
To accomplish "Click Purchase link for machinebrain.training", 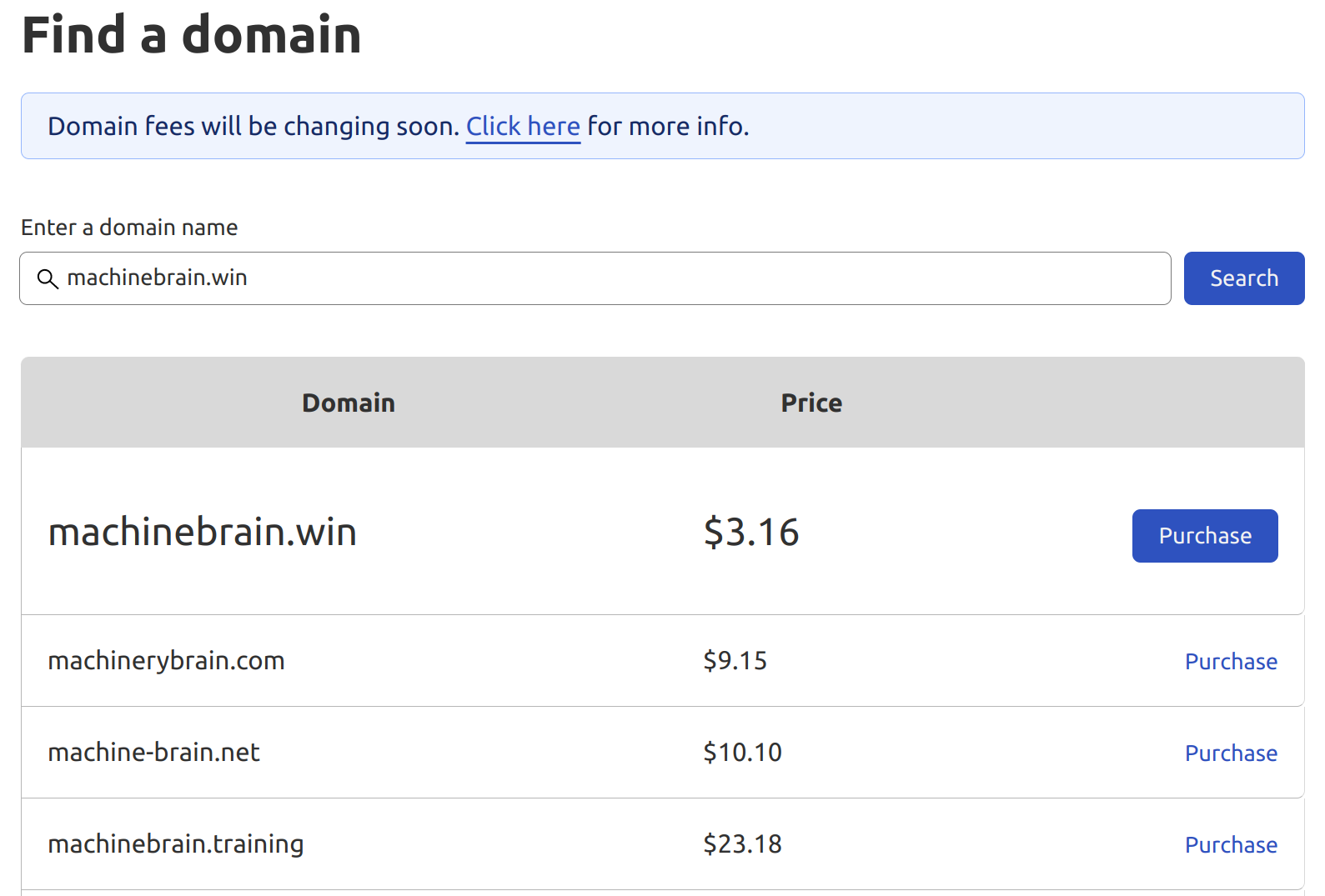I will click(1231, 845).
